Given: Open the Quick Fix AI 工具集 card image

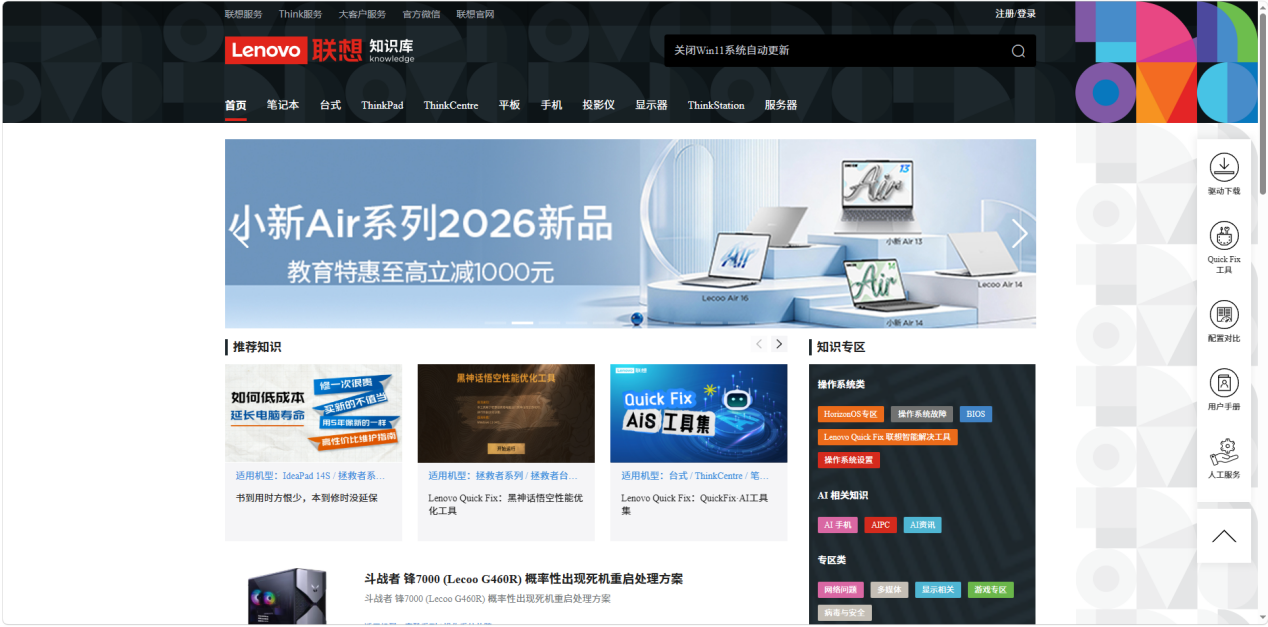Looking at the screenshot, I should (699, 413).
